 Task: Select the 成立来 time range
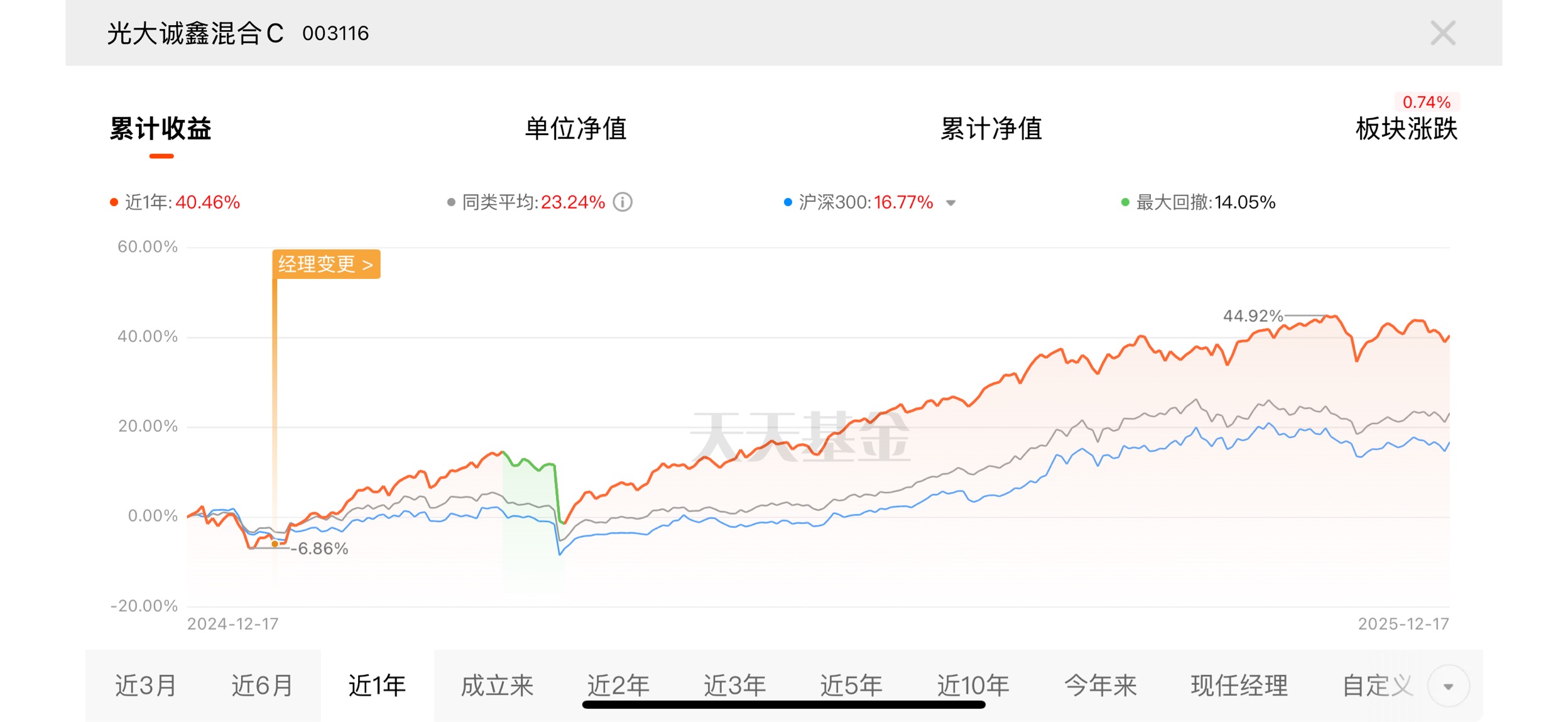click(x=497, y=686)
